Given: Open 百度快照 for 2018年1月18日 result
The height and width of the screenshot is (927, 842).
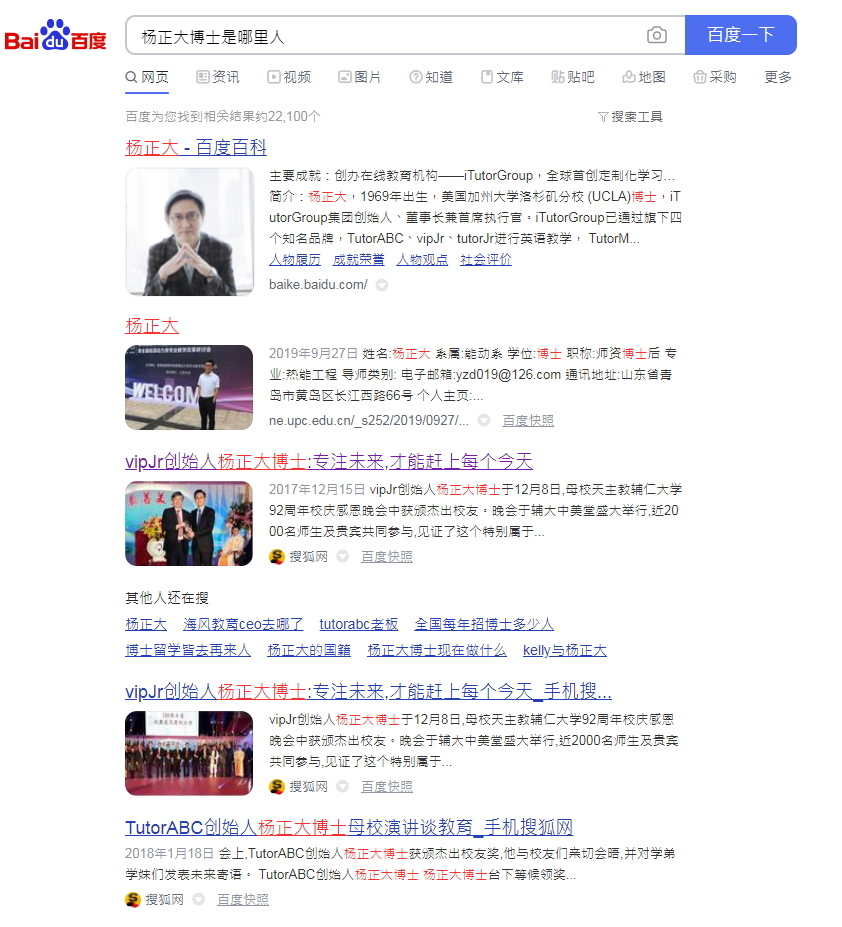Looking at the screenshot, I should click(243, 899).
